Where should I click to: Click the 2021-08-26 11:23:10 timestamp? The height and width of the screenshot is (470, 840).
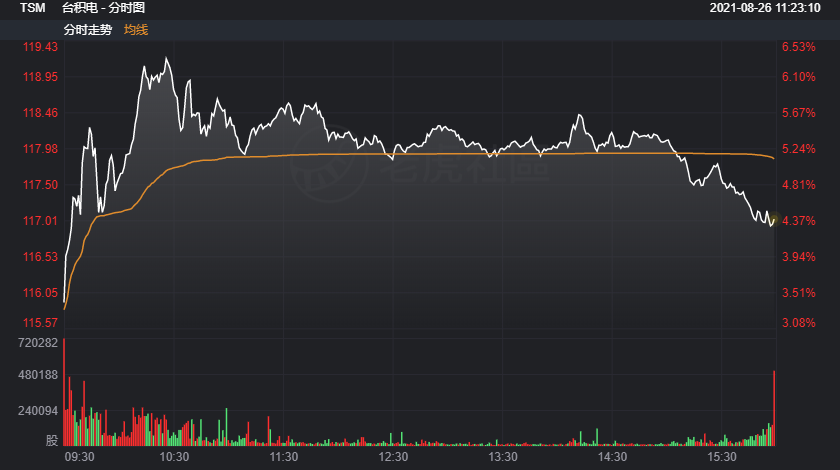click(773, 8)
